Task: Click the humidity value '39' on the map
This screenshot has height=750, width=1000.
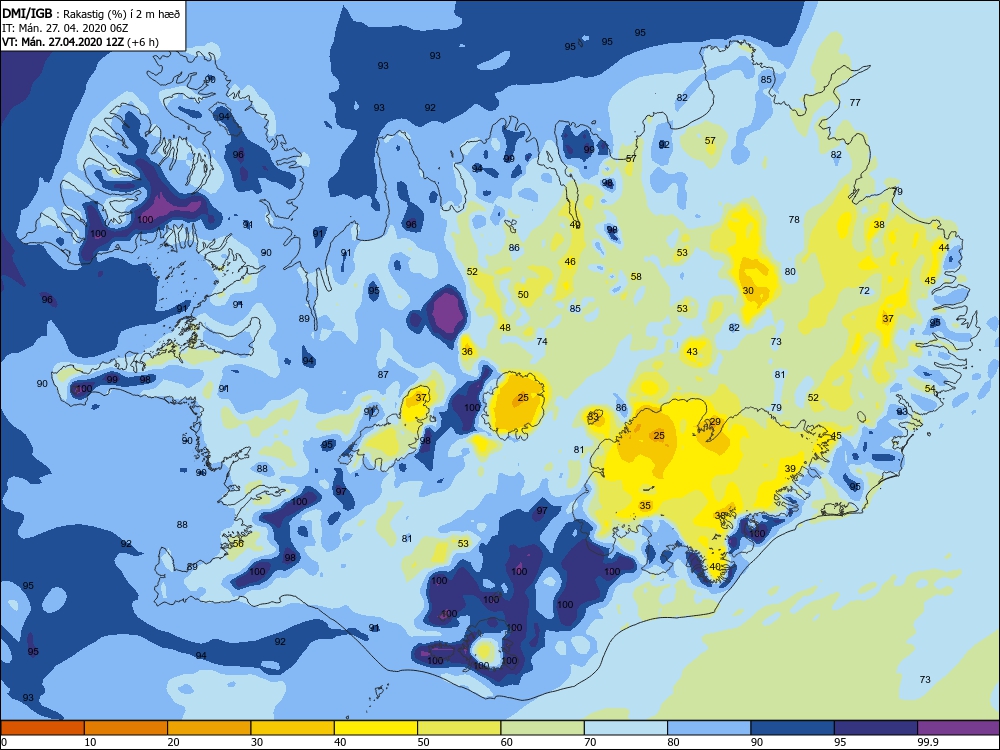Action: (790, 469)
